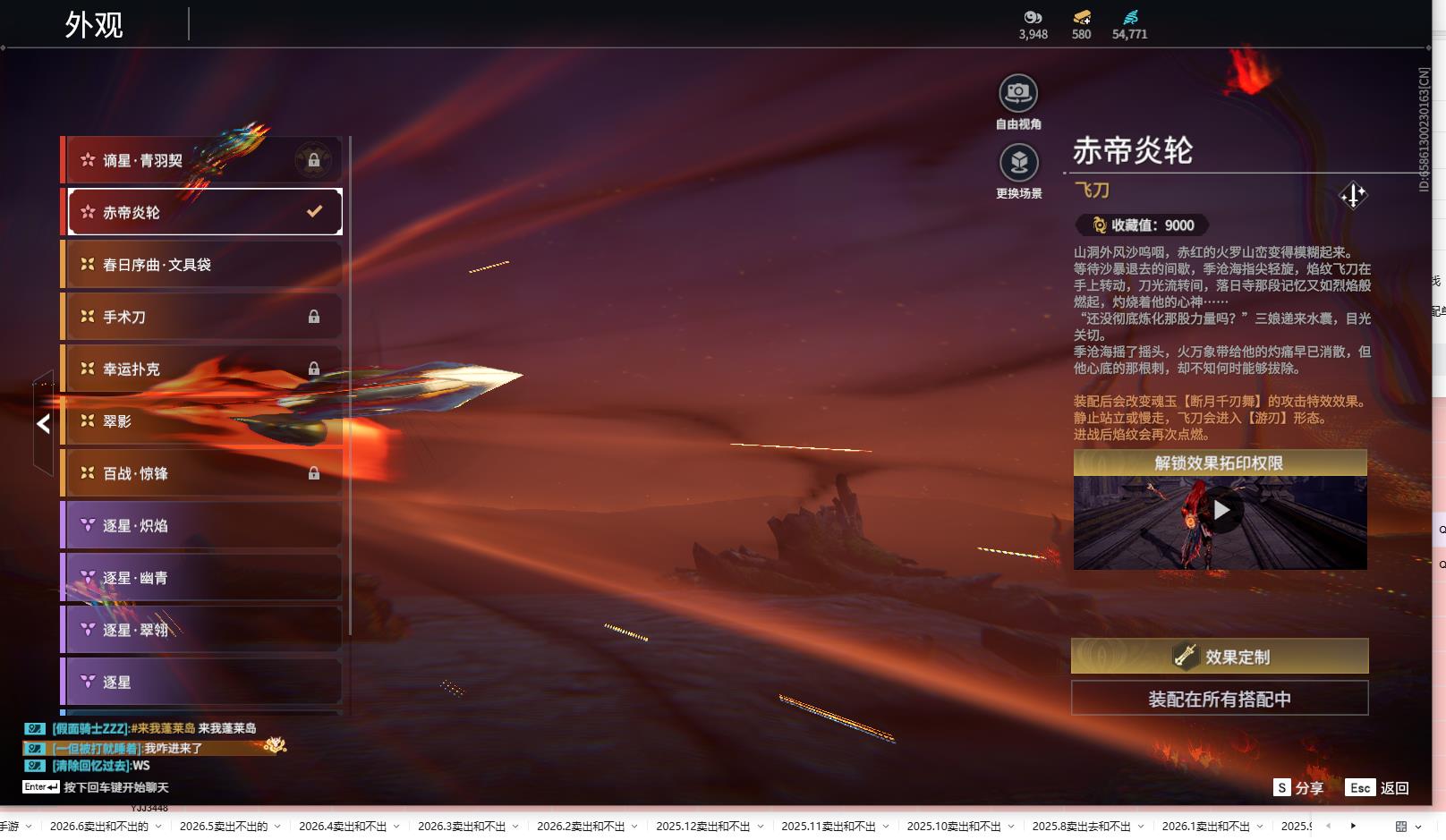Expand dropdown arrow on 2026.1卖出和不出 tab
This screenshot has width=1446, height=840.
click(1261, 826)
